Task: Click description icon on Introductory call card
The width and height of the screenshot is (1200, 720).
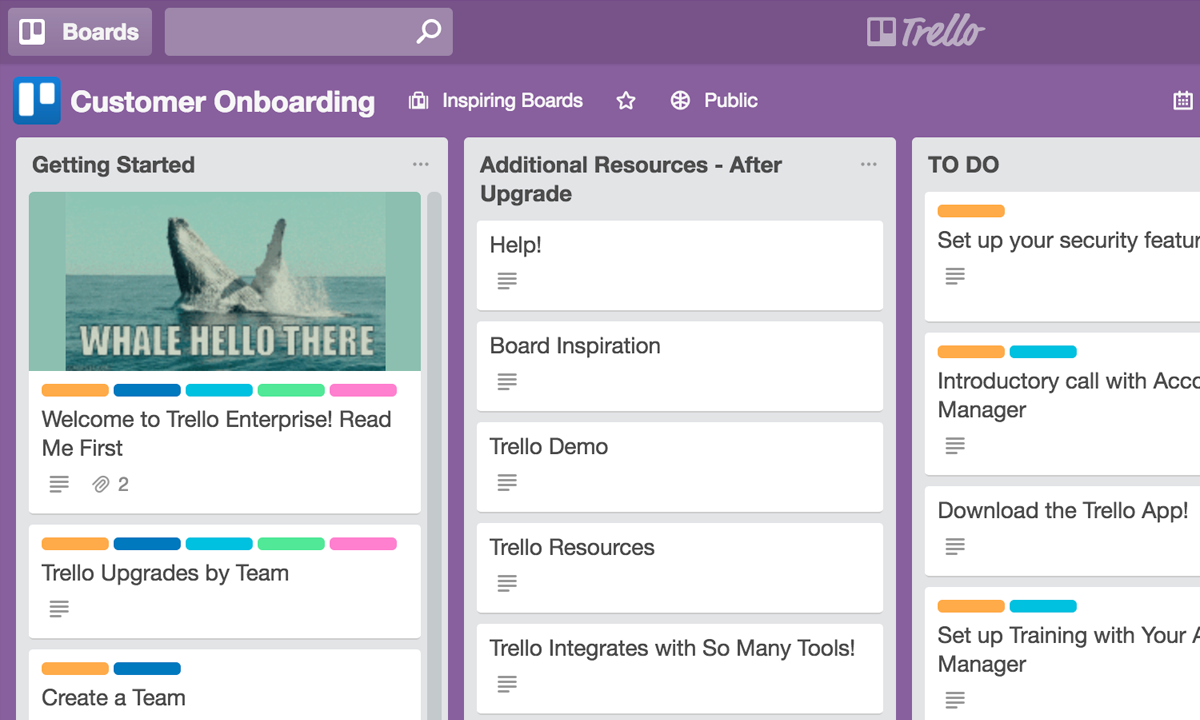Action: coord(955,445)
